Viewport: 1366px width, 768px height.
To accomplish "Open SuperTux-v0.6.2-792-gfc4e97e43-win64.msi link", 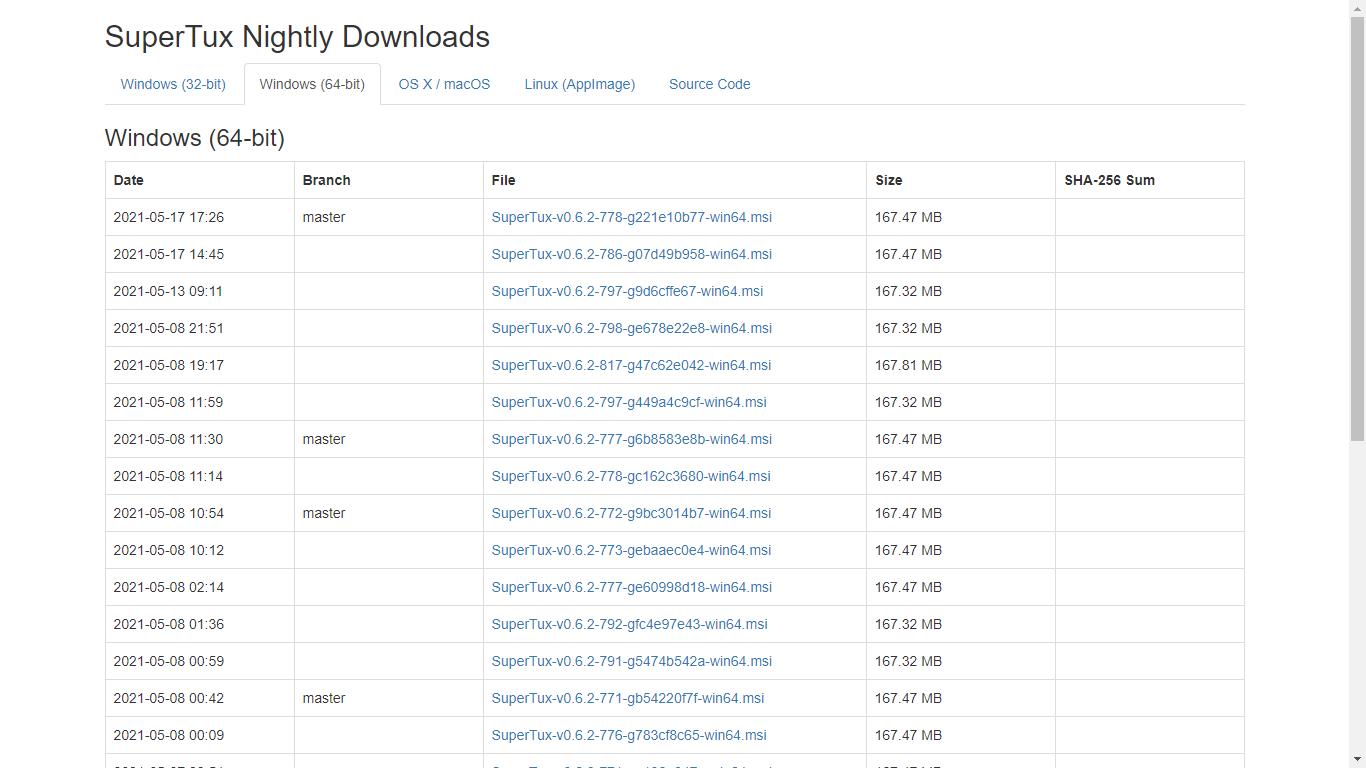I will tap(629, 624).
